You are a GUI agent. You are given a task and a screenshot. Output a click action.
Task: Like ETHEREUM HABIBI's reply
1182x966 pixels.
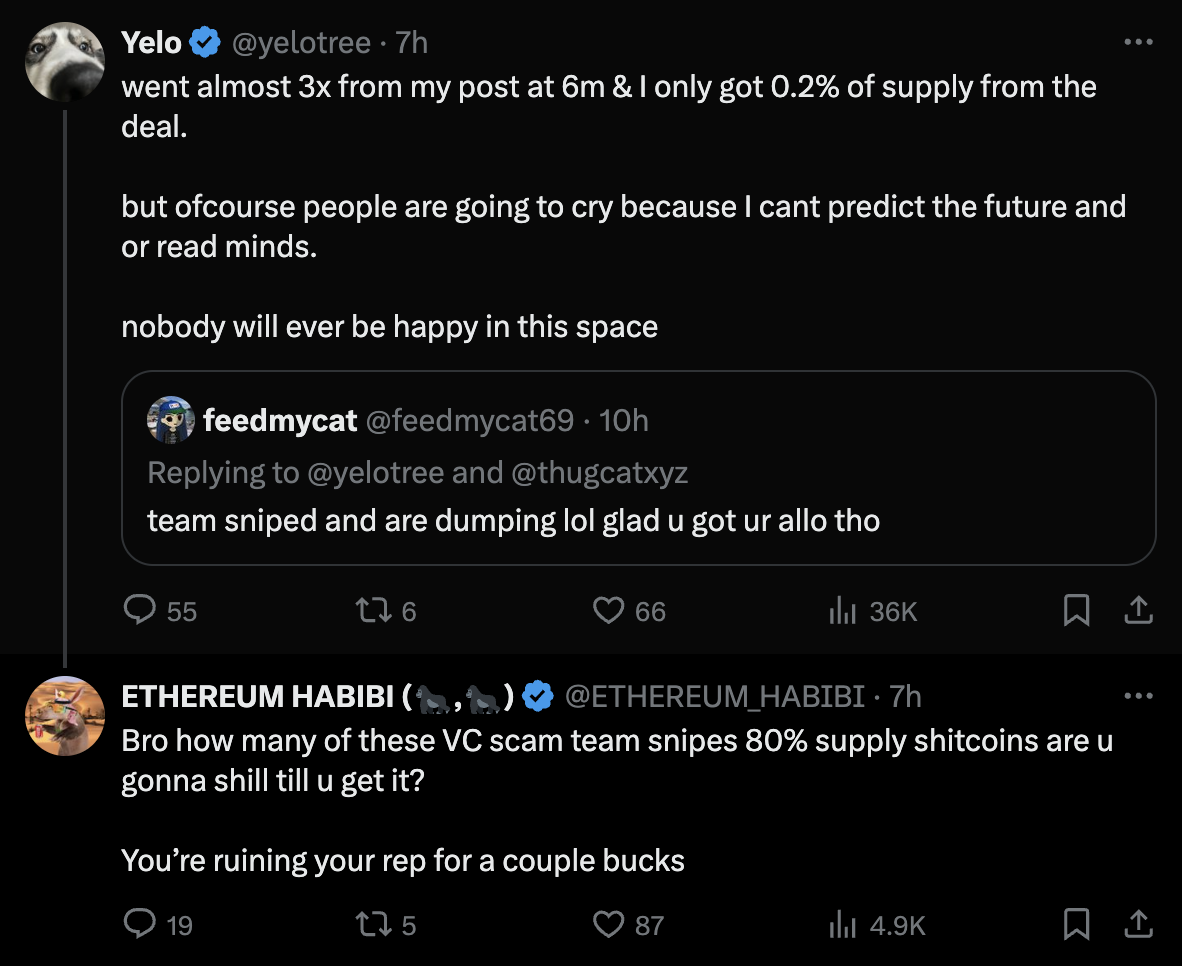[609, 925]
